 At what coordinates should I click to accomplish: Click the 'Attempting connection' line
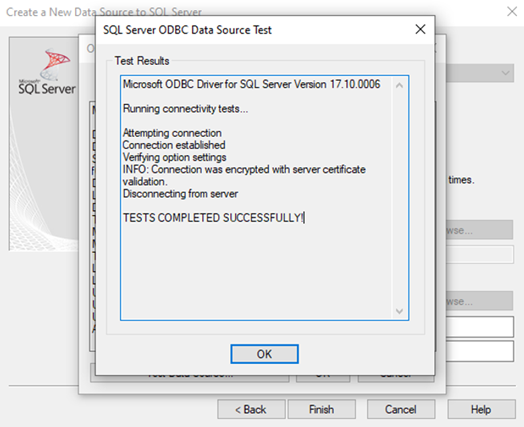tap(172, 133)
